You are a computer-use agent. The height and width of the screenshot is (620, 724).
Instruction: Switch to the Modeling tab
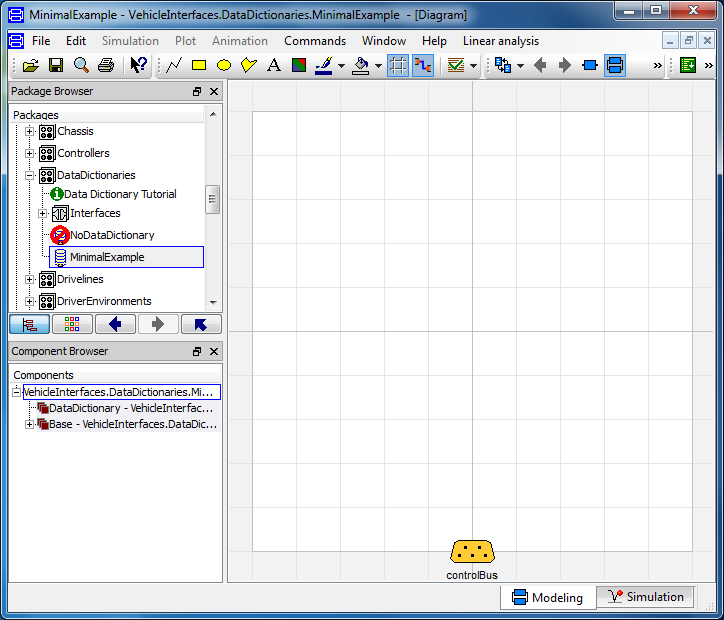547,597
